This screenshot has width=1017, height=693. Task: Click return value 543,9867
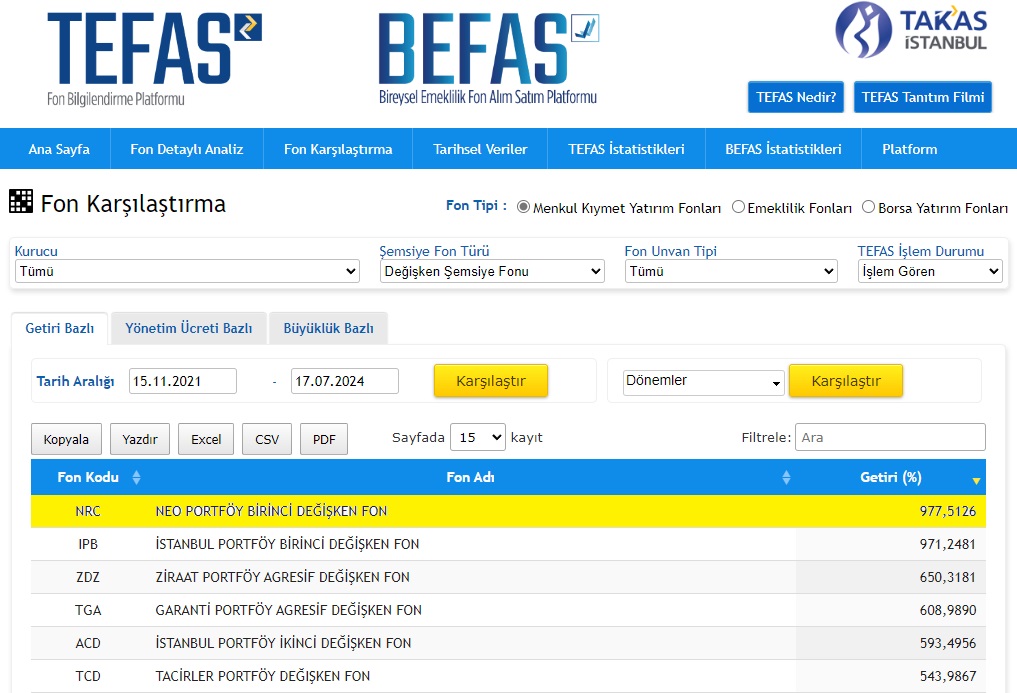tap(948, 677)
